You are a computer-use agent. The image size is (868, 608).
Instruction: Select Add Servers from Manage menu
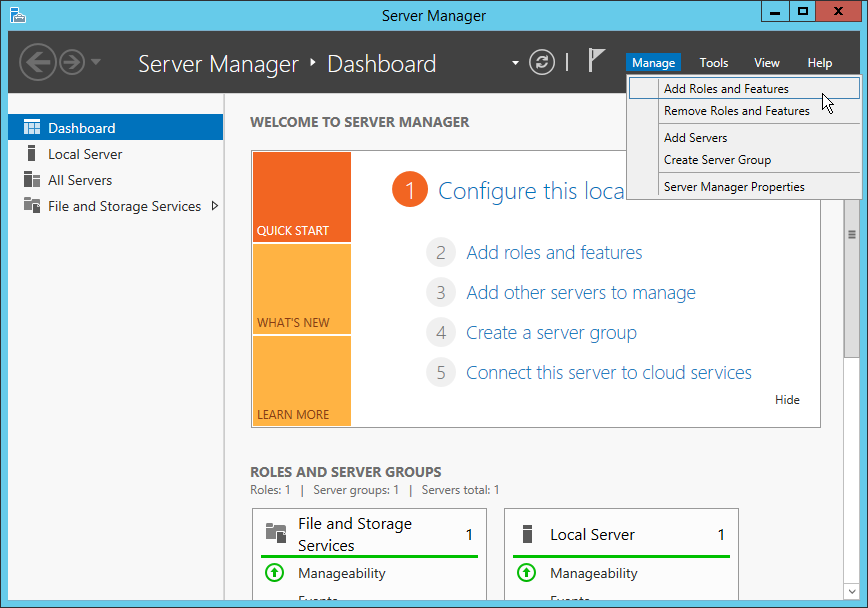pos(744,137)
